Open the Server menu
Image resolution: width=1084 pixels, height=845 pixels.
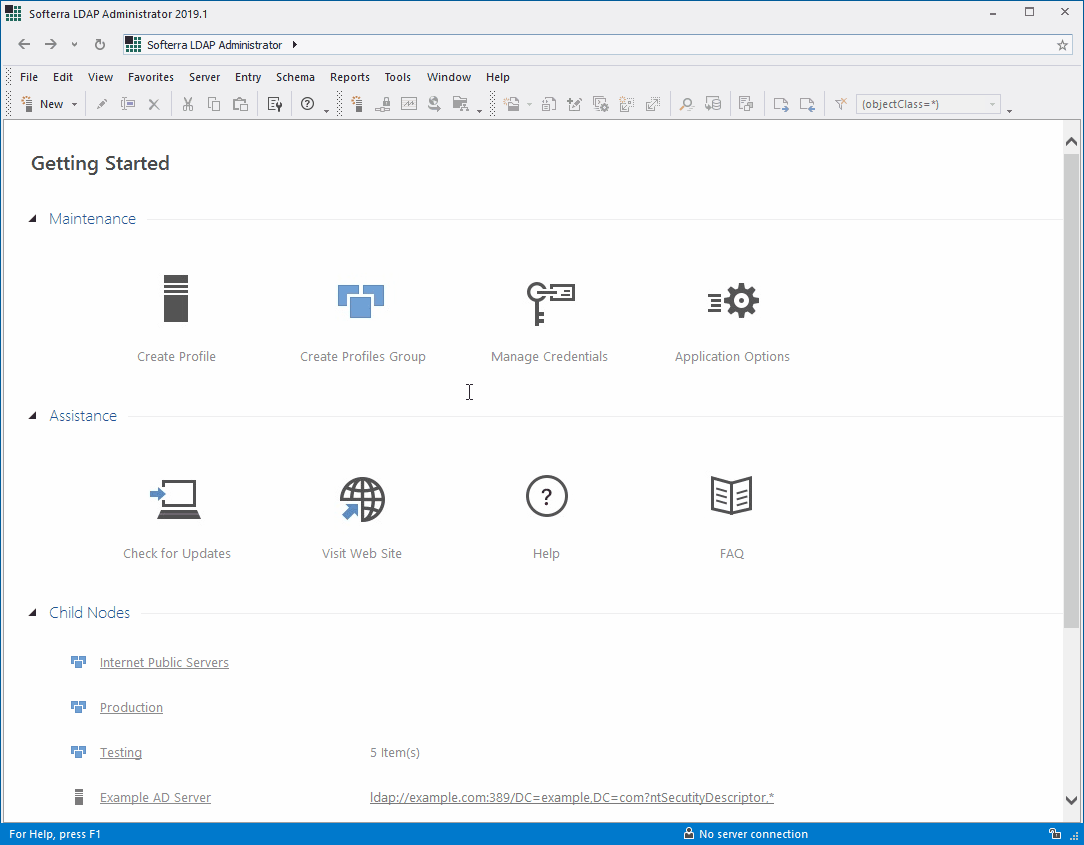pos(205,77)
